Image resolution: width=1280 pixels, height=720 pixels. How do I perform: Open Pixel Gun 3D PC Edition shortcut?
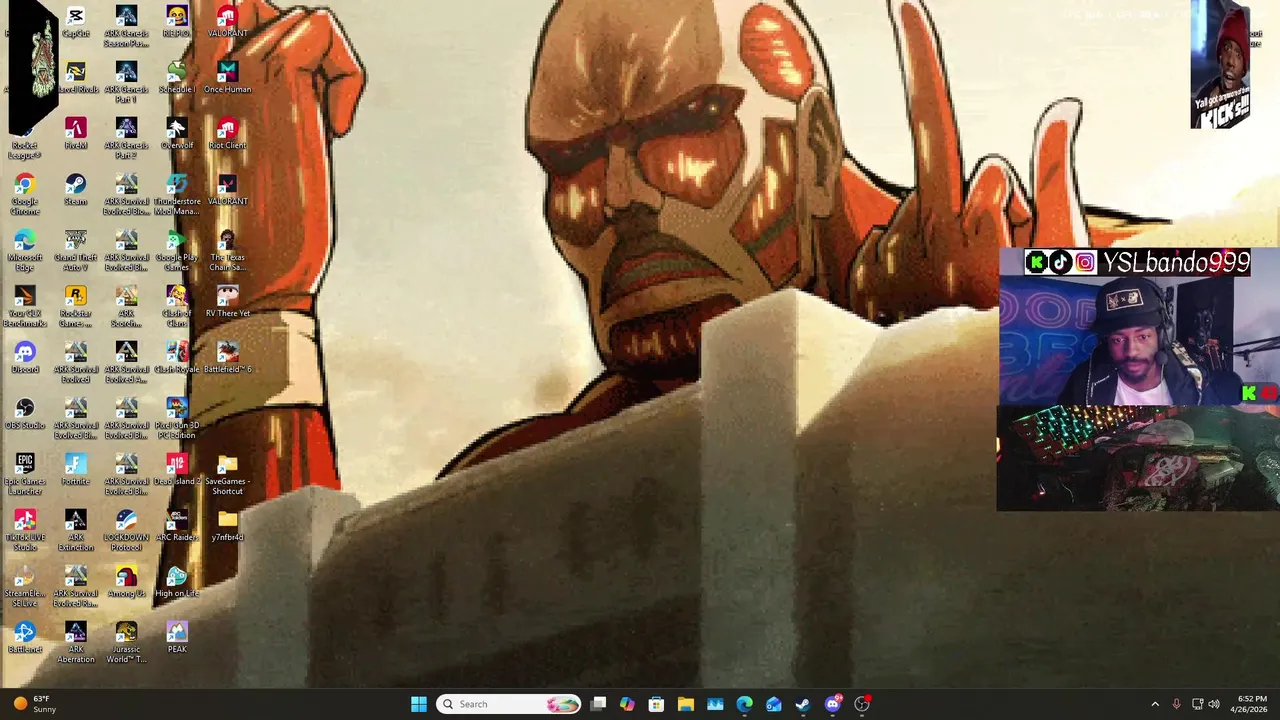pyautogui.click(x=177, y=418)
